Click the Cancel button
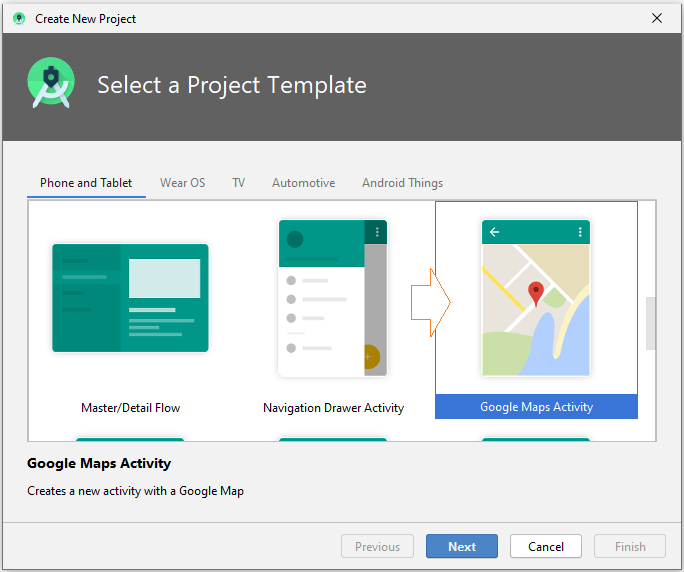684x572 pixels. coord(546,546)
